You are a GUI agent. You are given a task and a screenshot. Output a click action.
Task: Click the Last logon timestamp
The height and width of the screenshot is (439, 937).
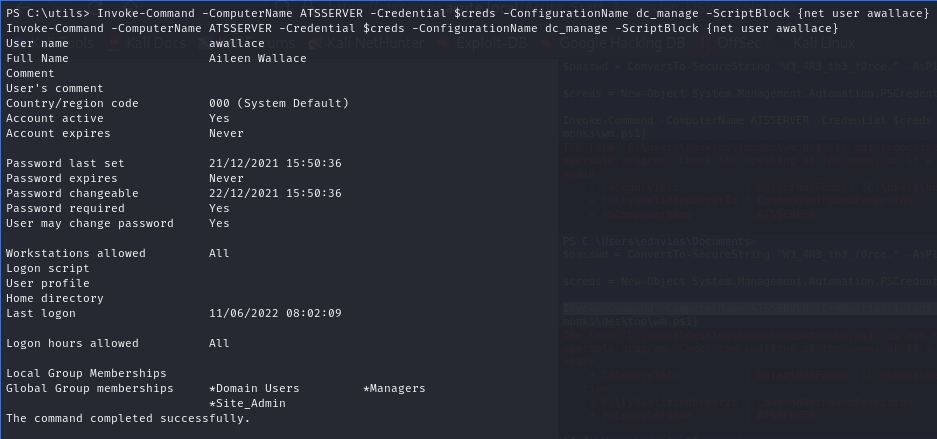pyautogui.click(x=275, y=313)
